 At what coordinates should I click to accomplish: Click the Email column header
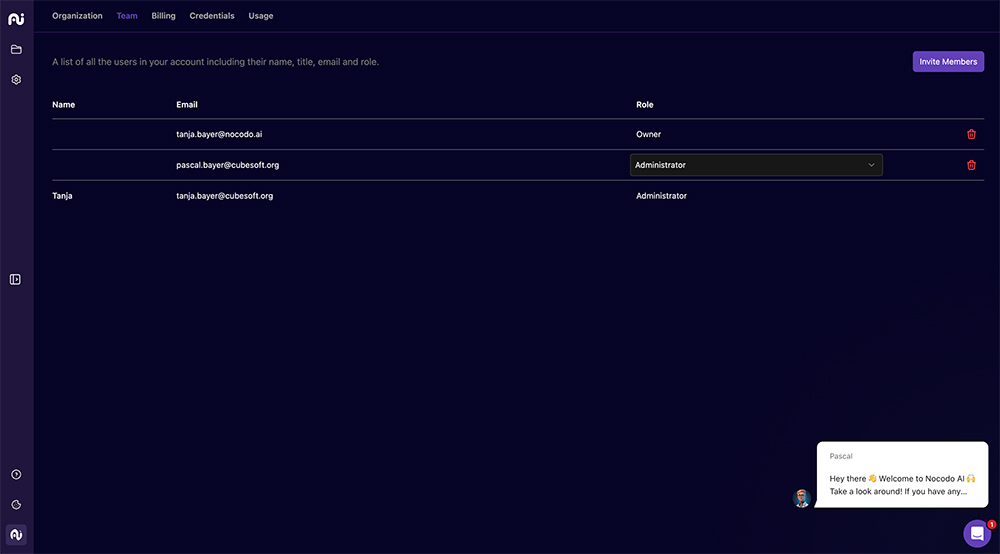pos(187,105)
